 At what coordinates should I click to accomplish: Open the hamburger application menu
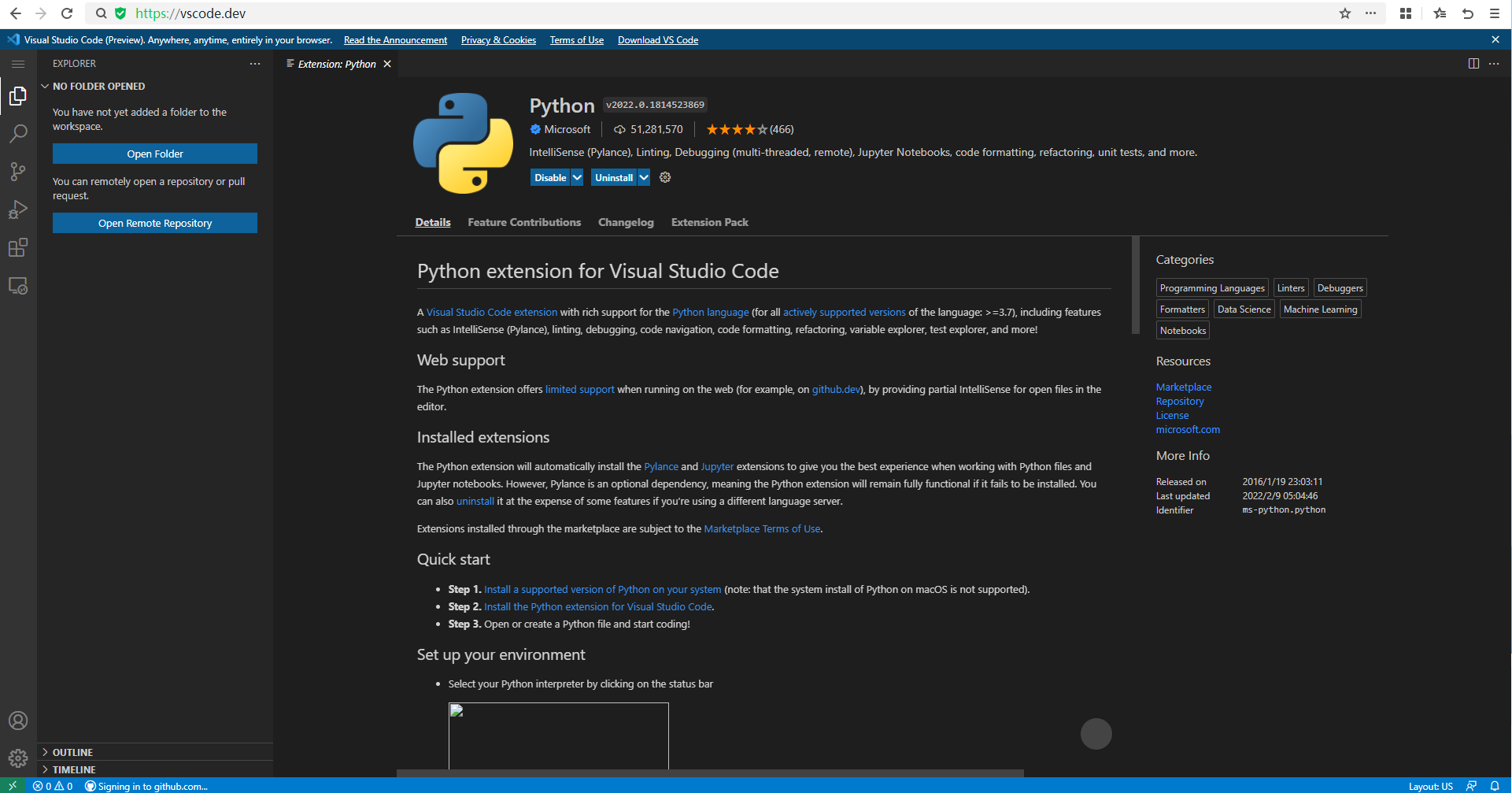(x=18, y=64)
